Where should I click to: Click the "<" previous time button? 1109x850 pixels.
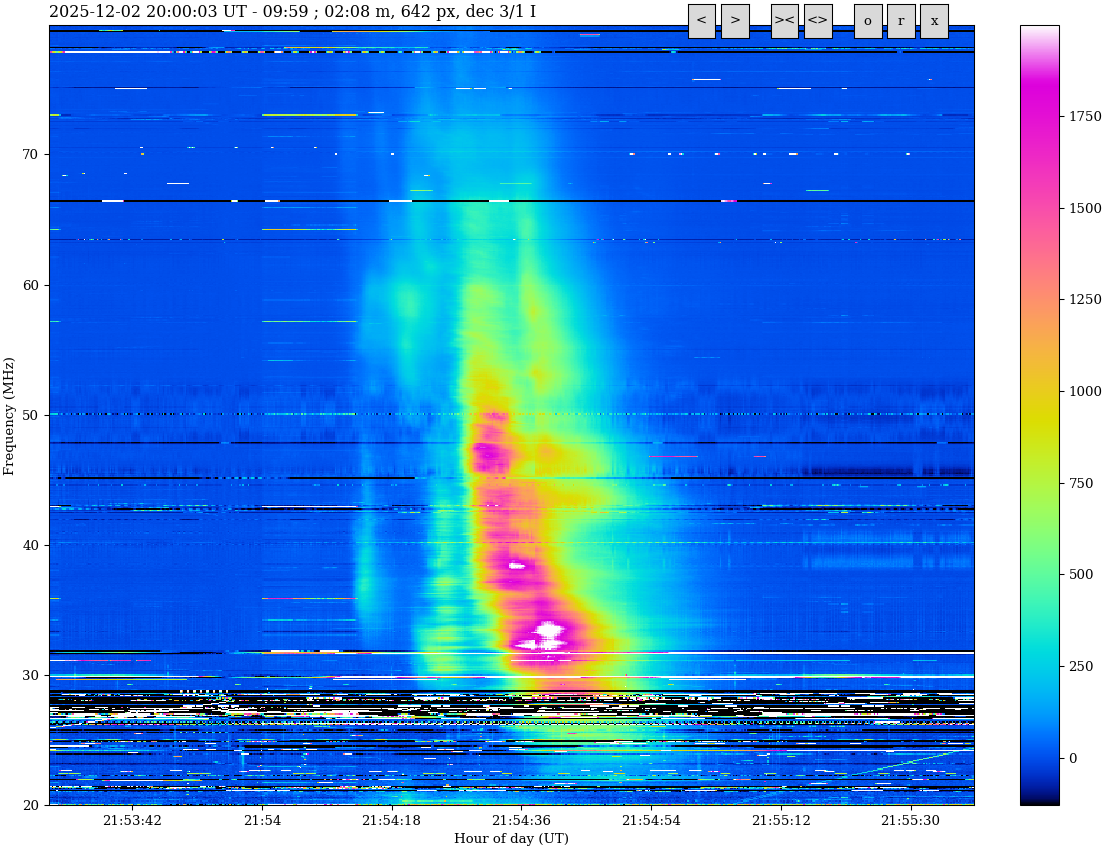[x=701, y=21]
